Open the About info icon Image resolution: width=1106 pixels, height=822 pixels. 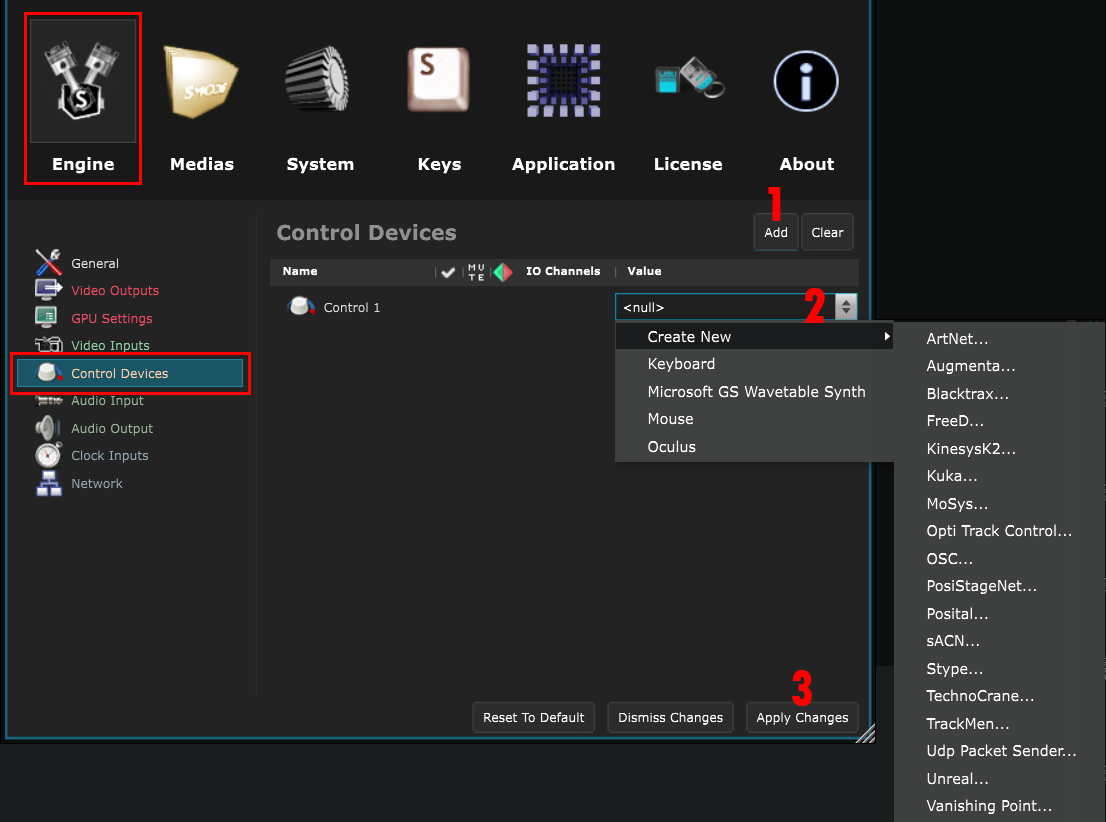(x=806, y=82)
